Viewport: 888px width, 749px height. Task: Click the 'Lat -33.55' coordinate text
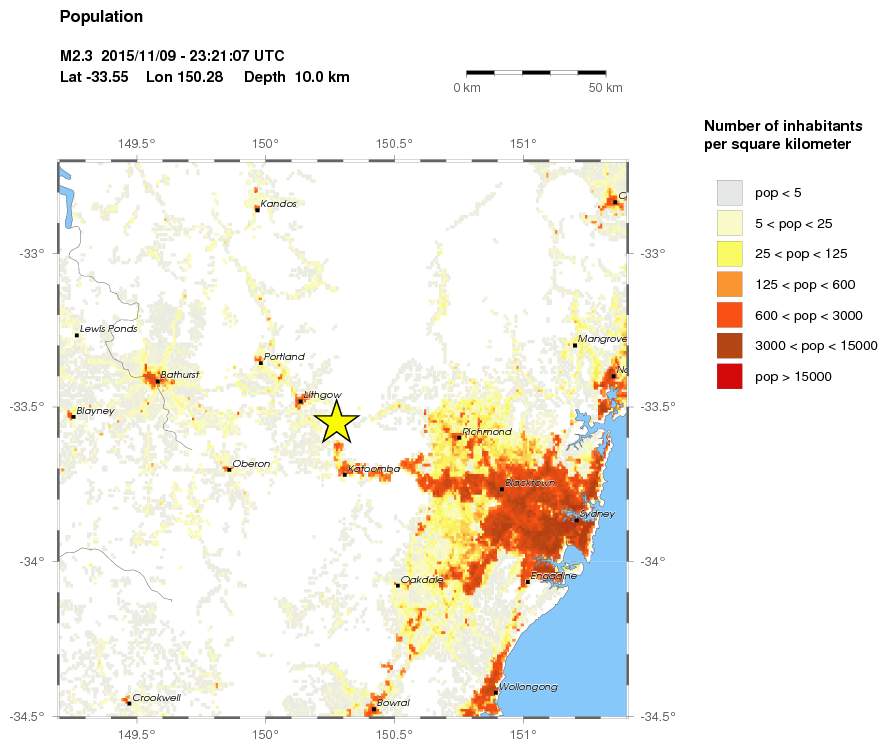[x=94, y=77]
